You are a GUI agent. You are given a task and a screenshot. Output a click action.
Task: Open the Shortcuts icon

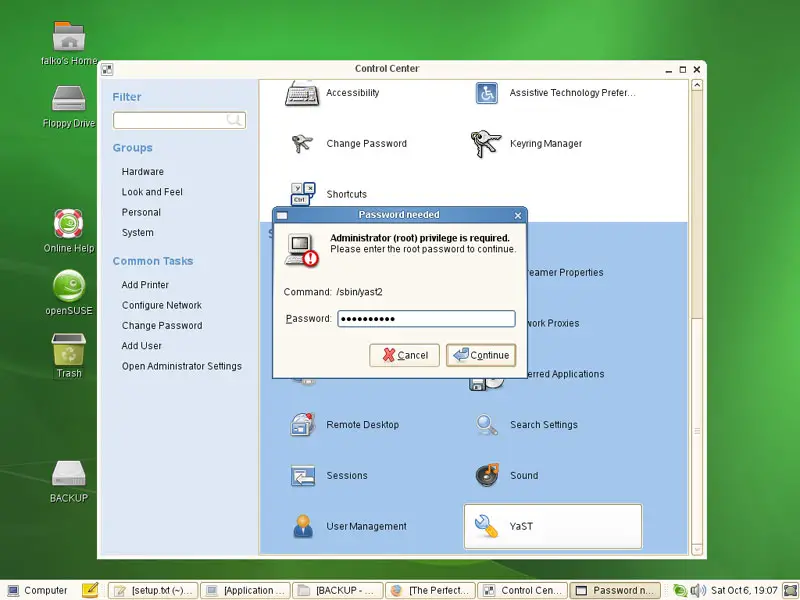(x=303, y=194)
